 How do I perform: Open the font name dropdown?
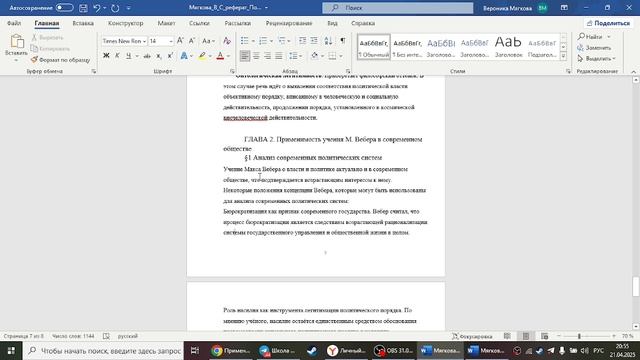coord(144,41)
